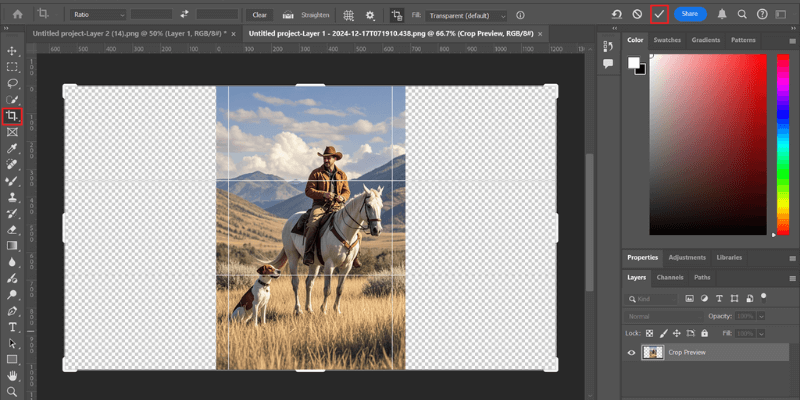Screen dimensions: 800x400
Task: Open the Swatches panel tab
Action: click(666, 40)
